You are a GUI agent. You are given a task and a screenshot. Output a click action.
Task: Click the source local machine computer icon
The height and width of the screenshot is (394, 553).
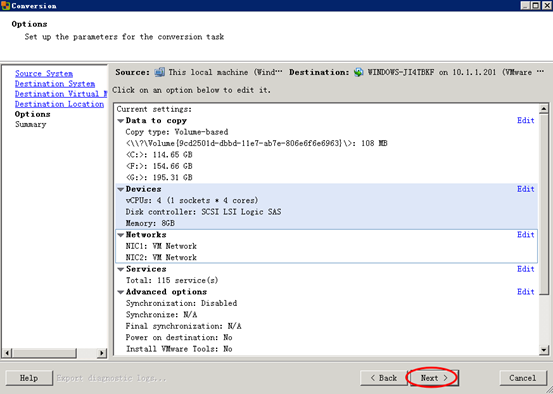[159, 72]
